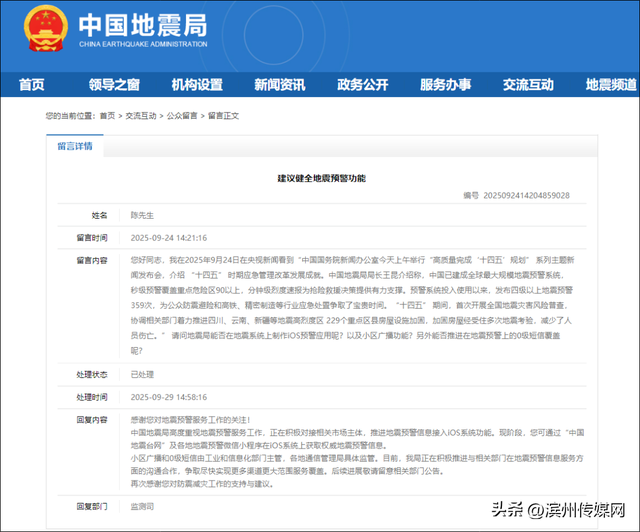This screenshot has height=532, width=640.
Task: Click CHINA EARTHQUAKE ADMINISTRATION subtitle
Action: tap(143, 44)
